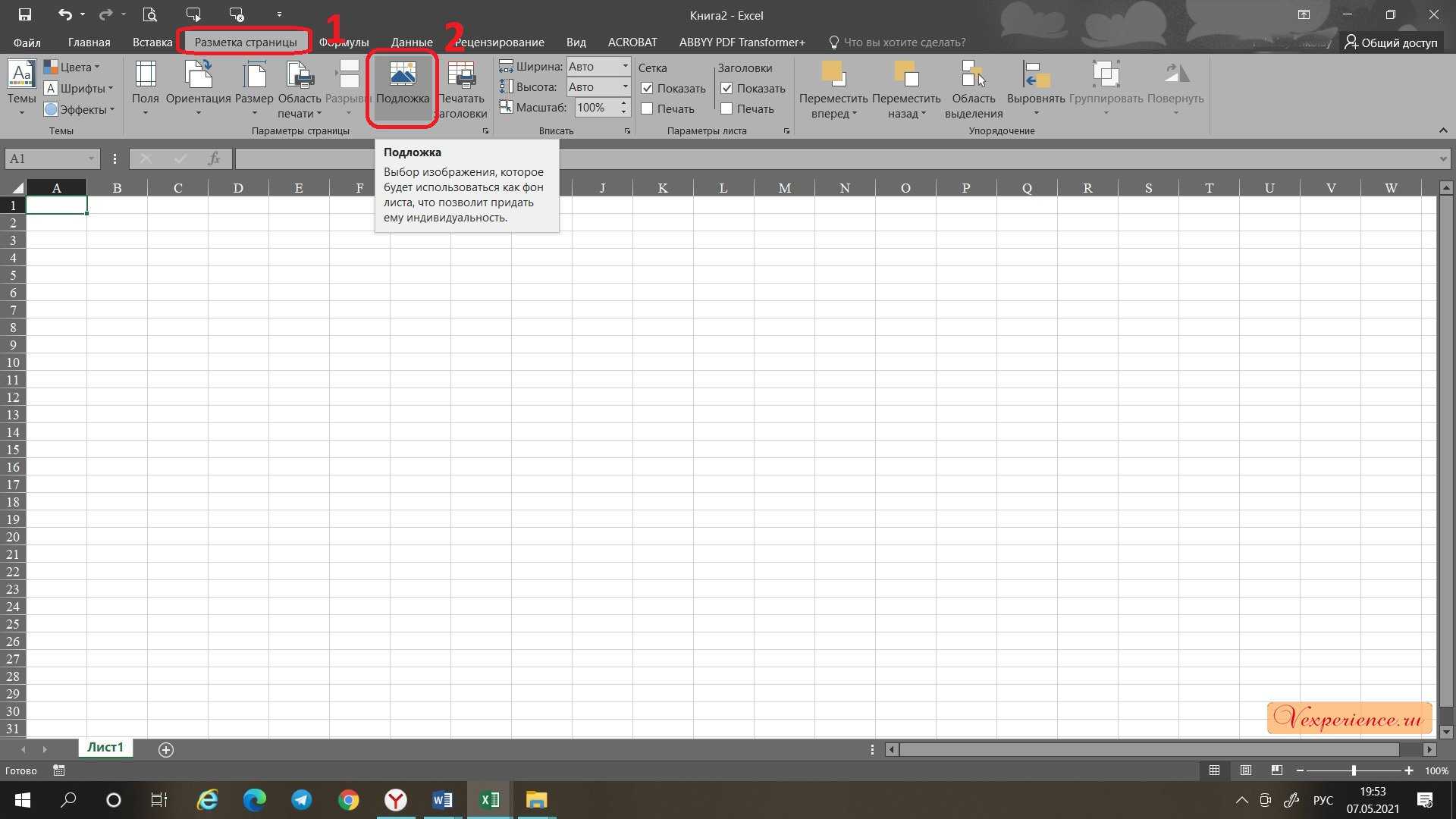Switch to Page Layout view in status bar
The image size is (1456, 819).
(x=1246, y=770)
